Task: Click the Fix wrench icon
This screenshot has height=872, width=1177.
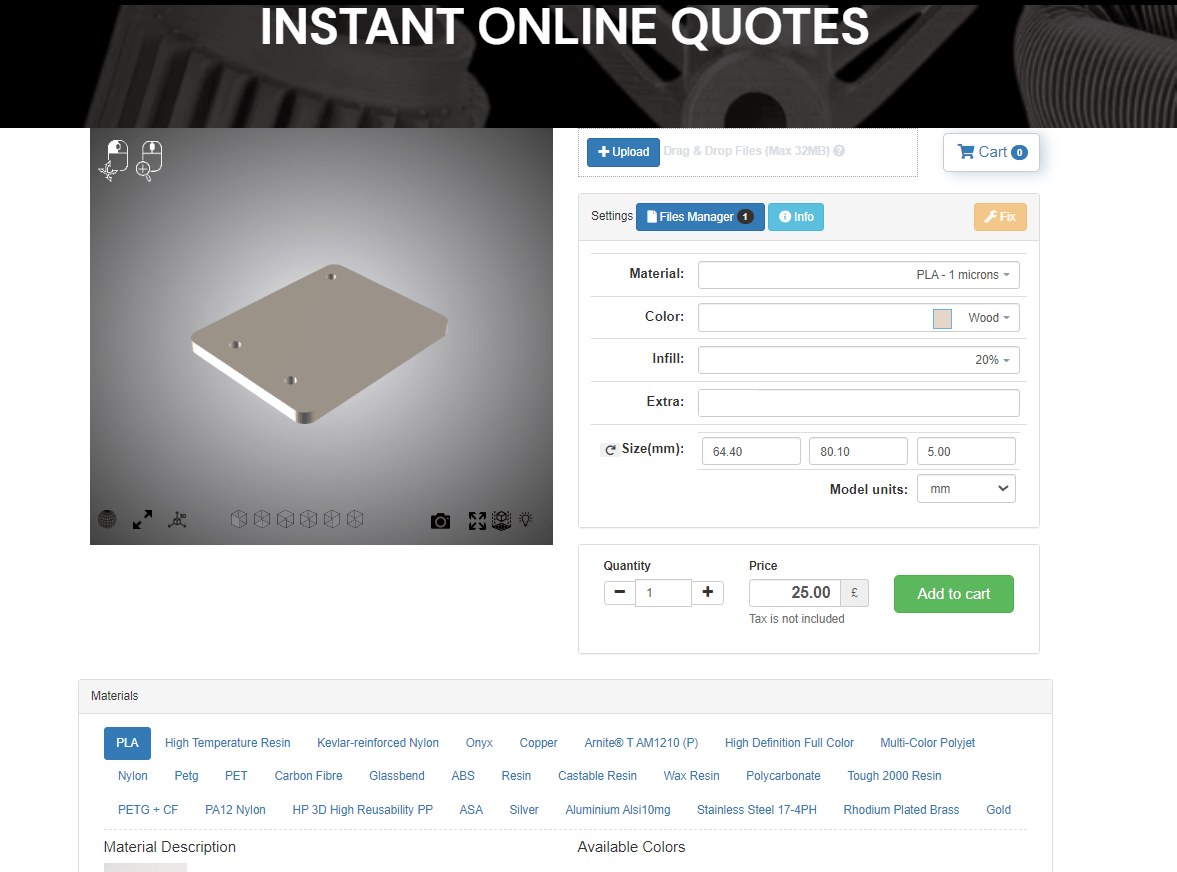Action: [999, 216]
